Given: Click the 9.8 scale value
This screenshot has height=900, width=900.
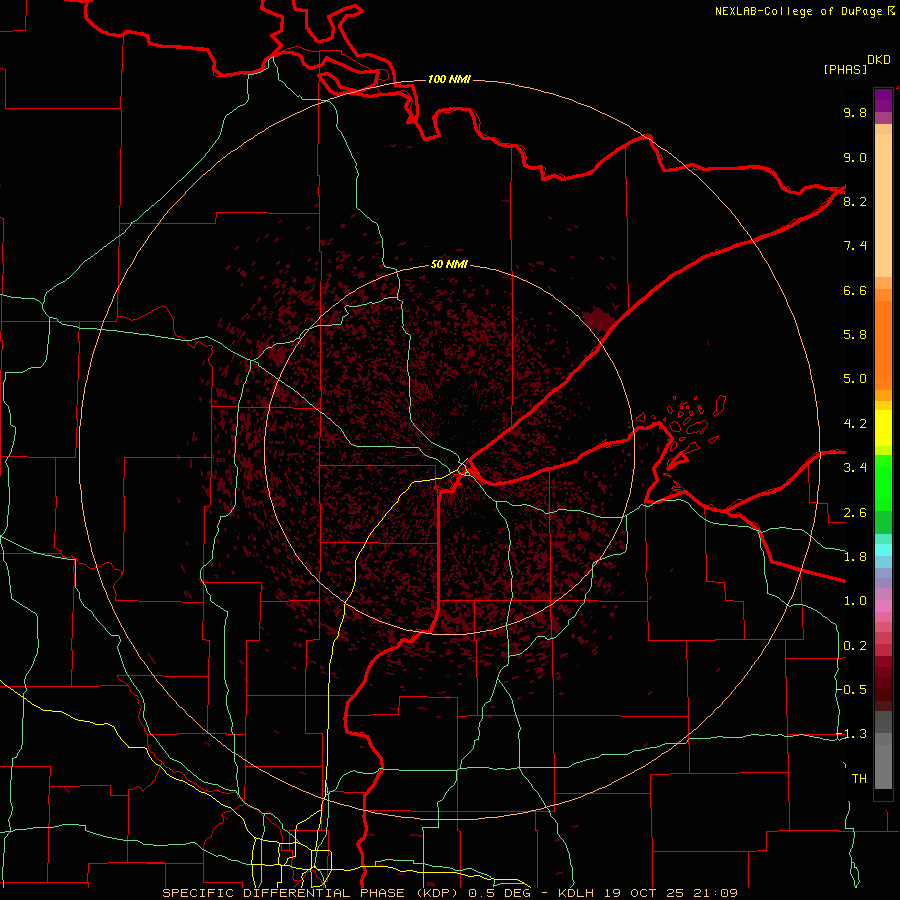Looking at the screenshot, I should [x=855, y=112].
